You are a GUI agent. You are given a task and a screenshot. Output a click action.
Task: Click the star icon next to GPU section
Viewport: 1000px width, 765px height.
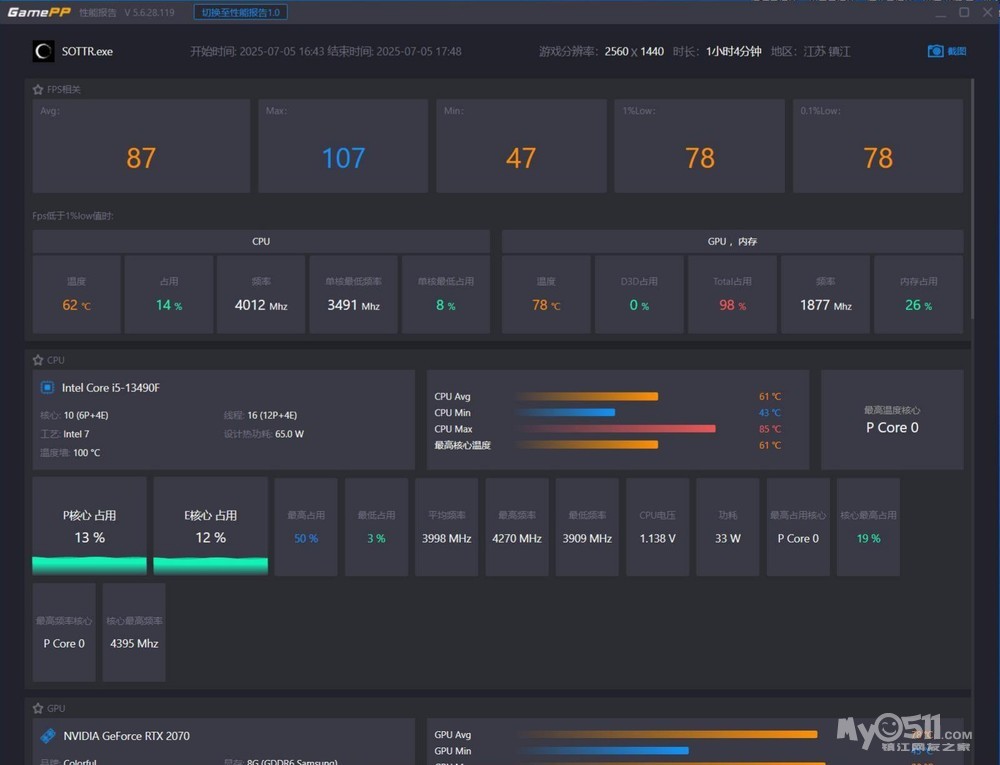38,708
